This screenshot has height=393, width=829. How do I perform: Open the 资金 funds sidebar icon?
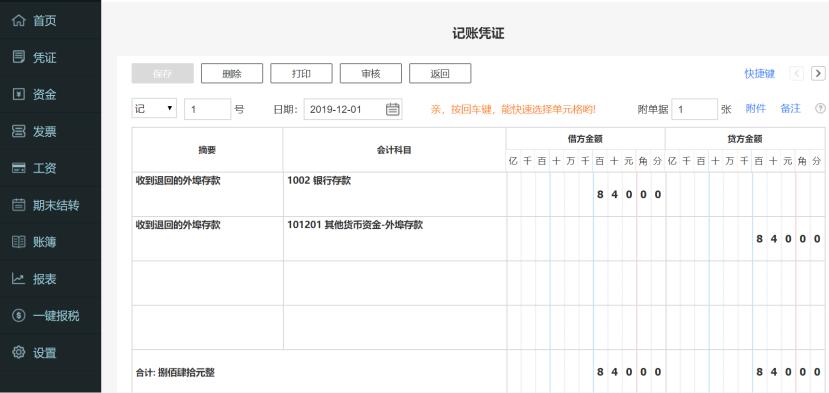point(19,94)
